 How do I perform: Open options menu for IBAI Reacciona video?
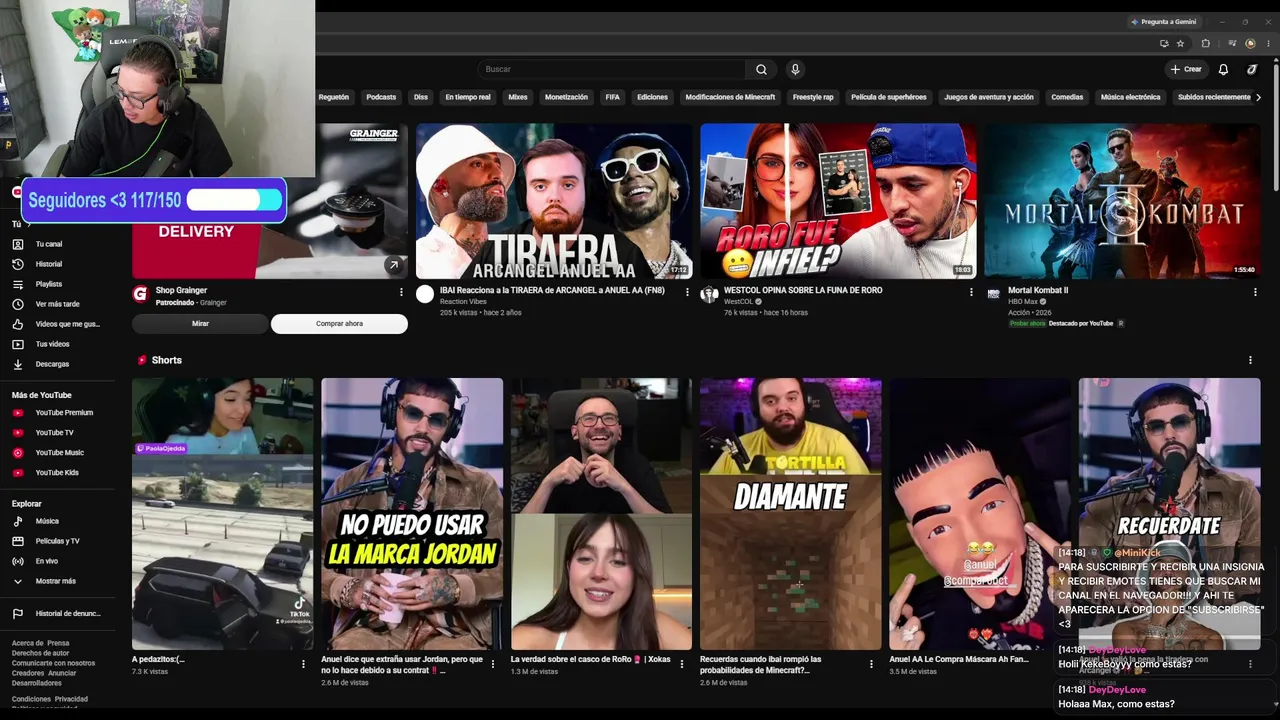(686, 292)
